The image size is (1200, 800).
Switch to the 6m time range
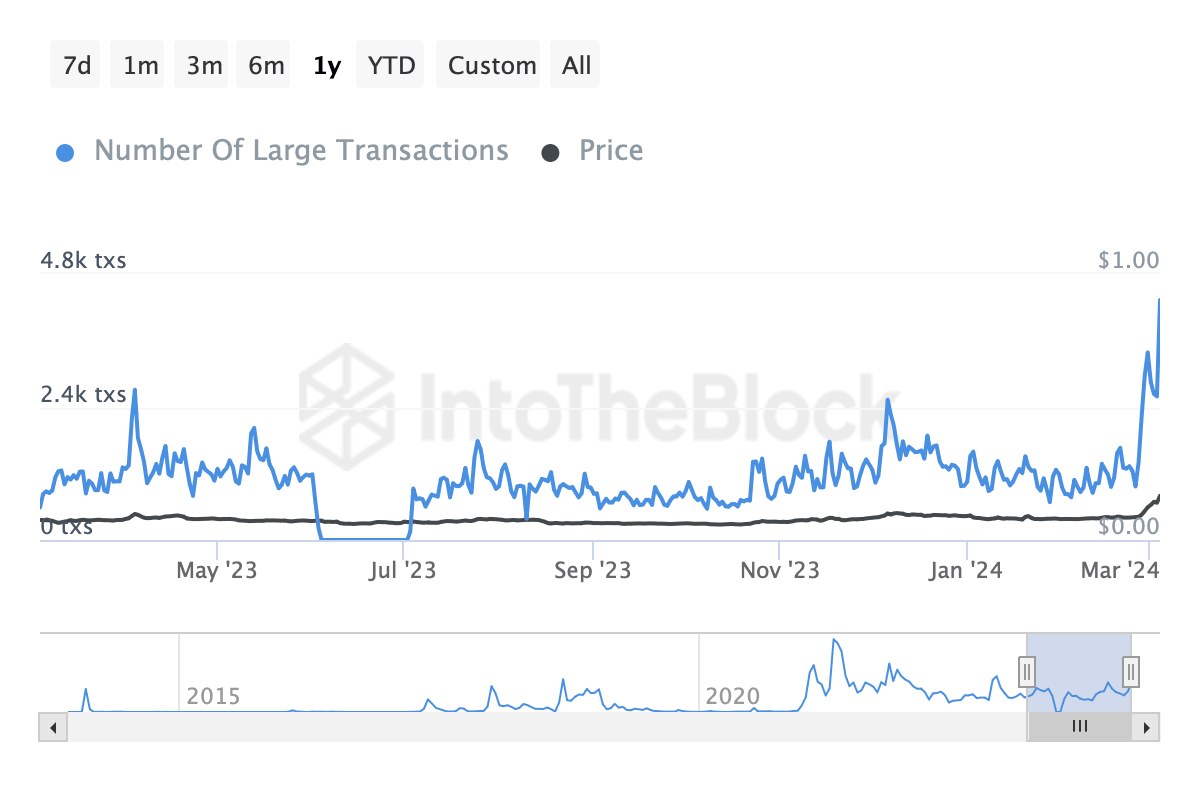(x=263, y=64)
